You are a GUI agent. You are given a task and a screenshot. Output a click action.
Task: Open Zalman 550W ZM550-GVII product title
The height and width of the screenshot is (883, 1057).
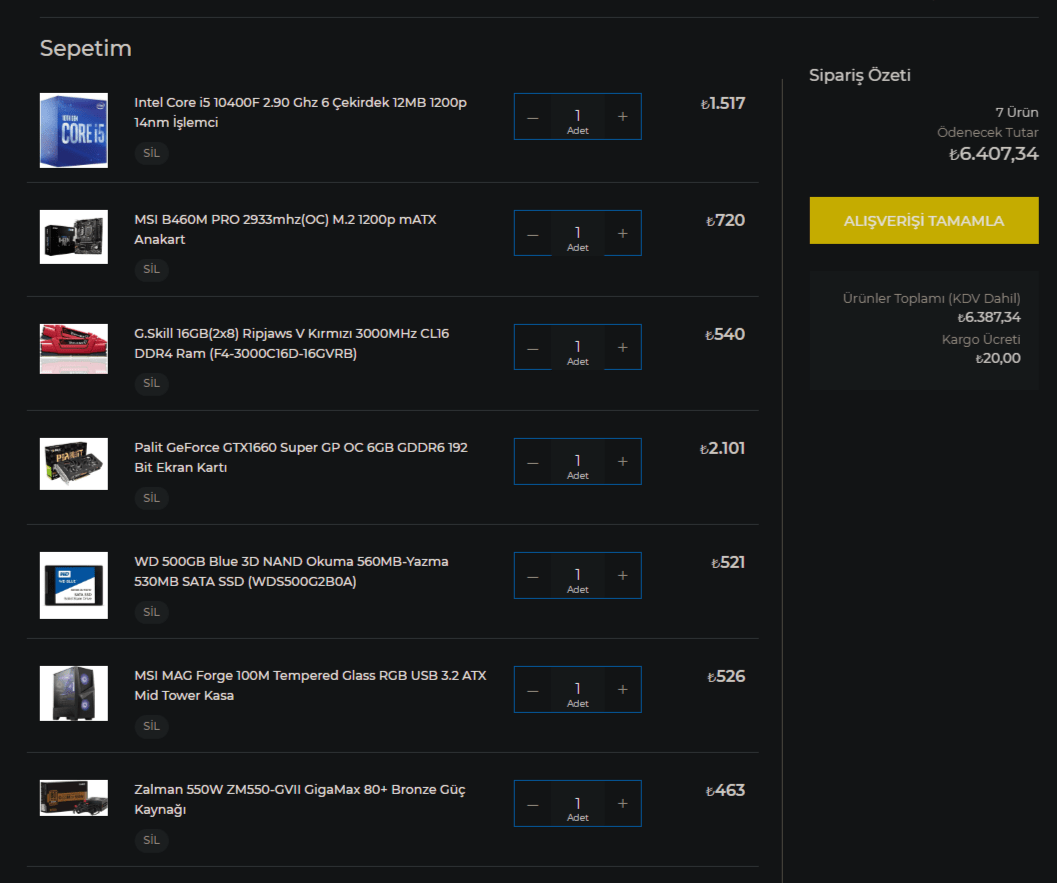tap(299, 799)
